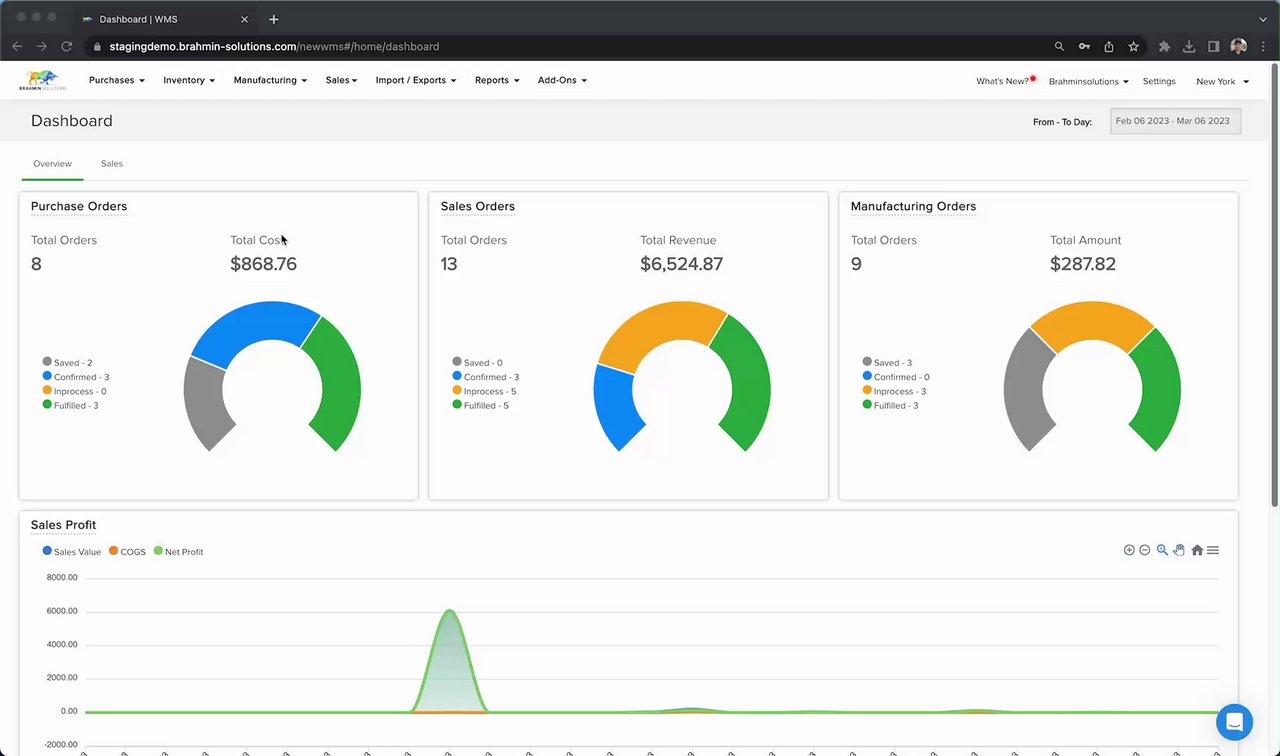Click the $6,524.87 Total Revenue value
This screenshot has width=1280, height=756.
pyautogui.click(x=681, y=264)
